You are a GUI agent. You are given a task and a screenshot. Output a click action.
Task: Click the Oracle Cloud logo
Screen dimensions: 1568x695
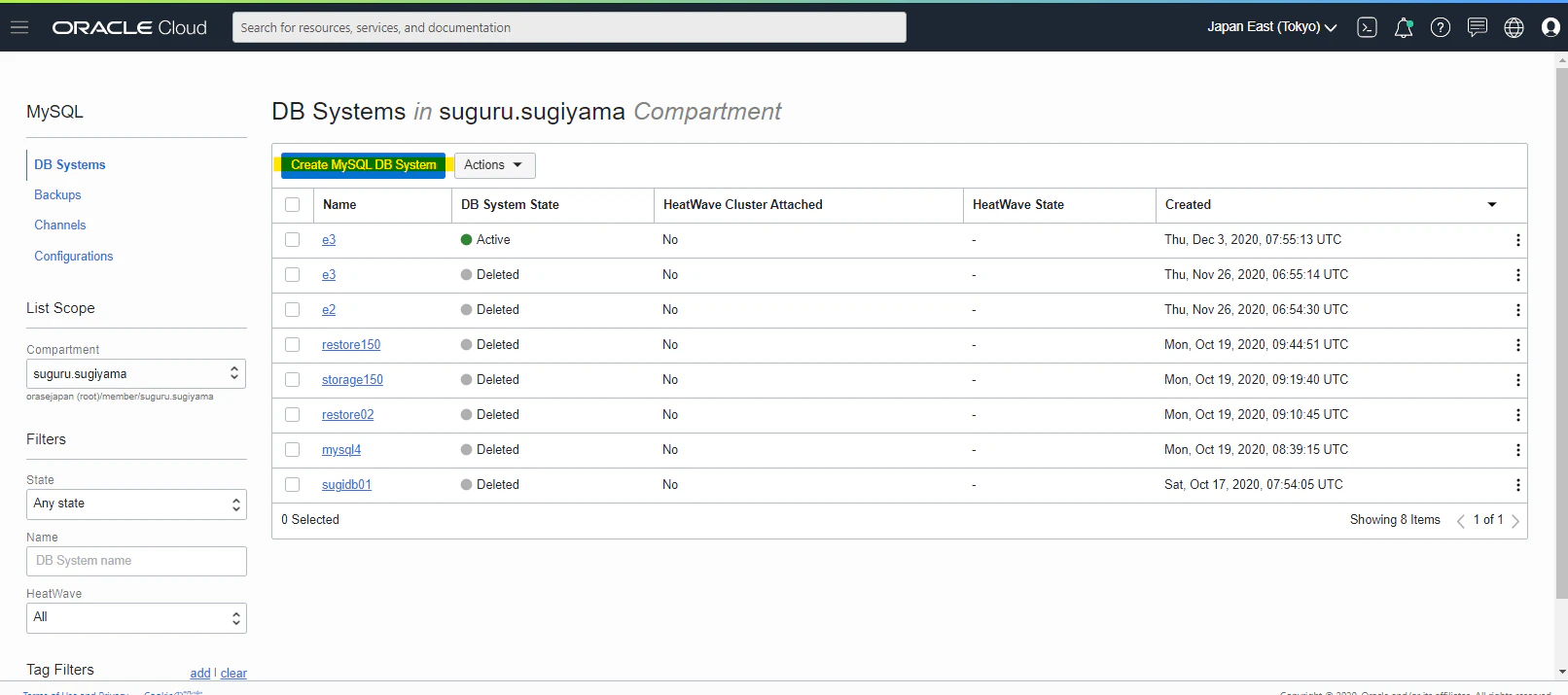coord(129,27)
